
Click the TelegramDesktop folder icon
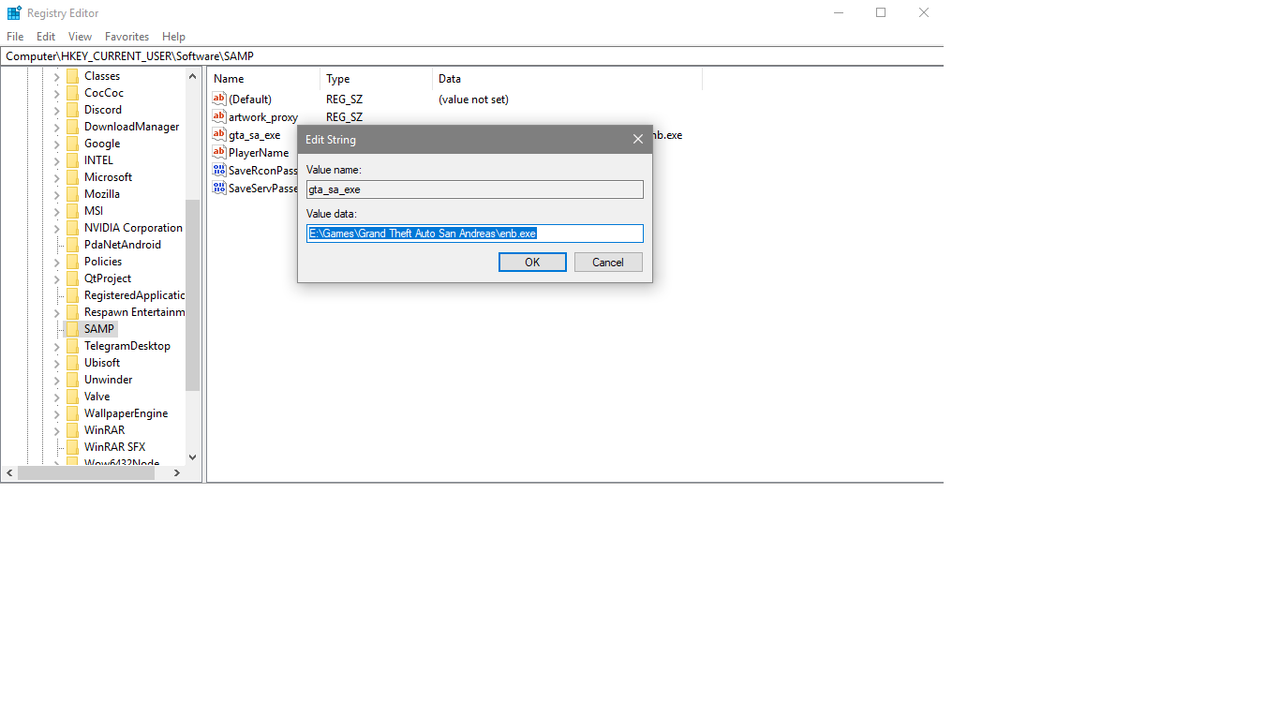(x=73, y=346)
